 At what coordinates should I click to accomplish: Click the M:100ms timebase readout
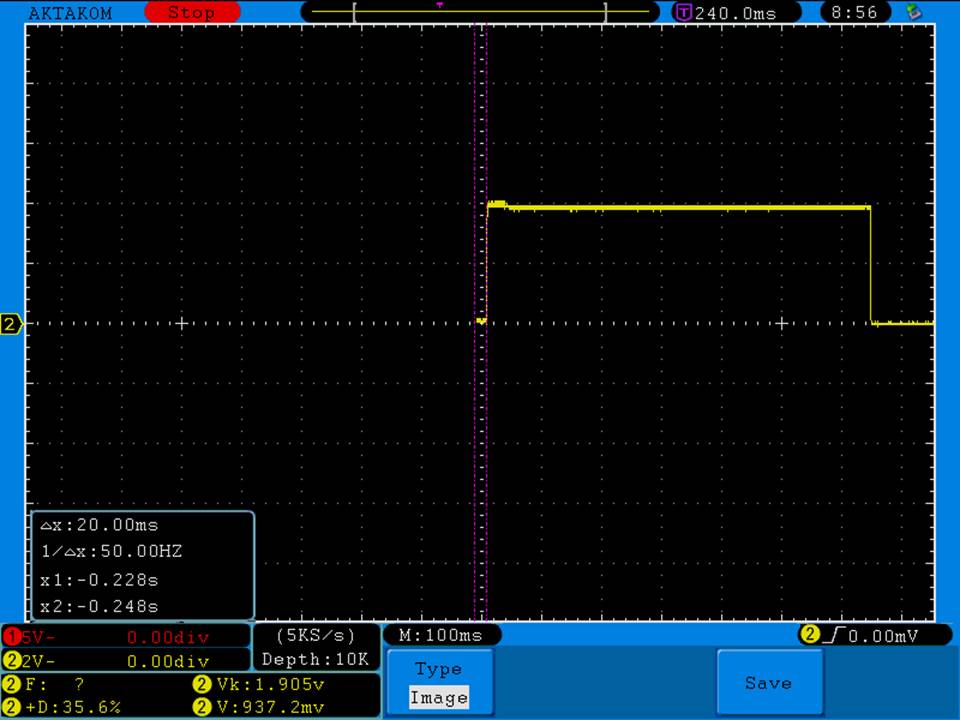441,635
